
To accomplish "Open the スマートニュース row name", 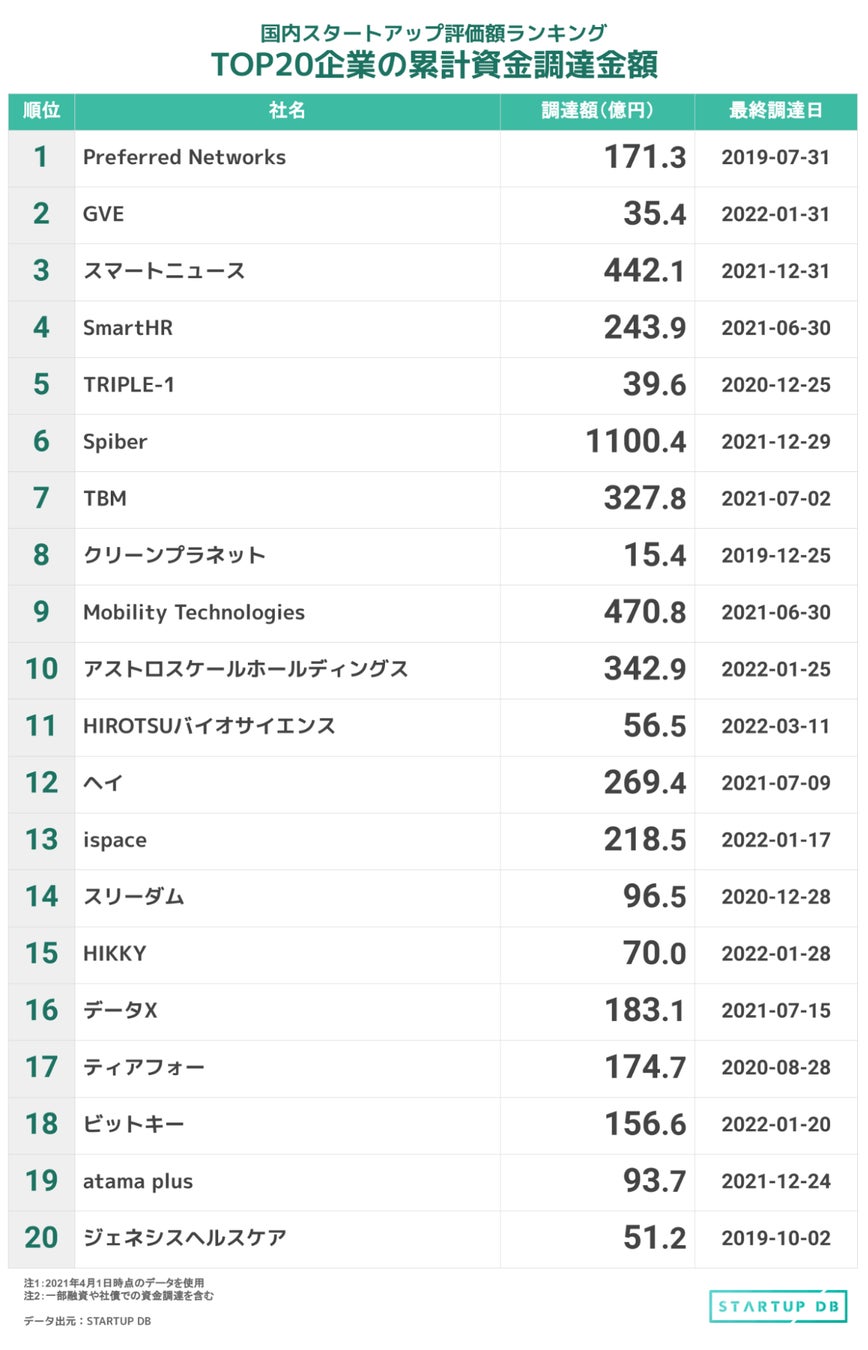I will click(x=164, y=271).
